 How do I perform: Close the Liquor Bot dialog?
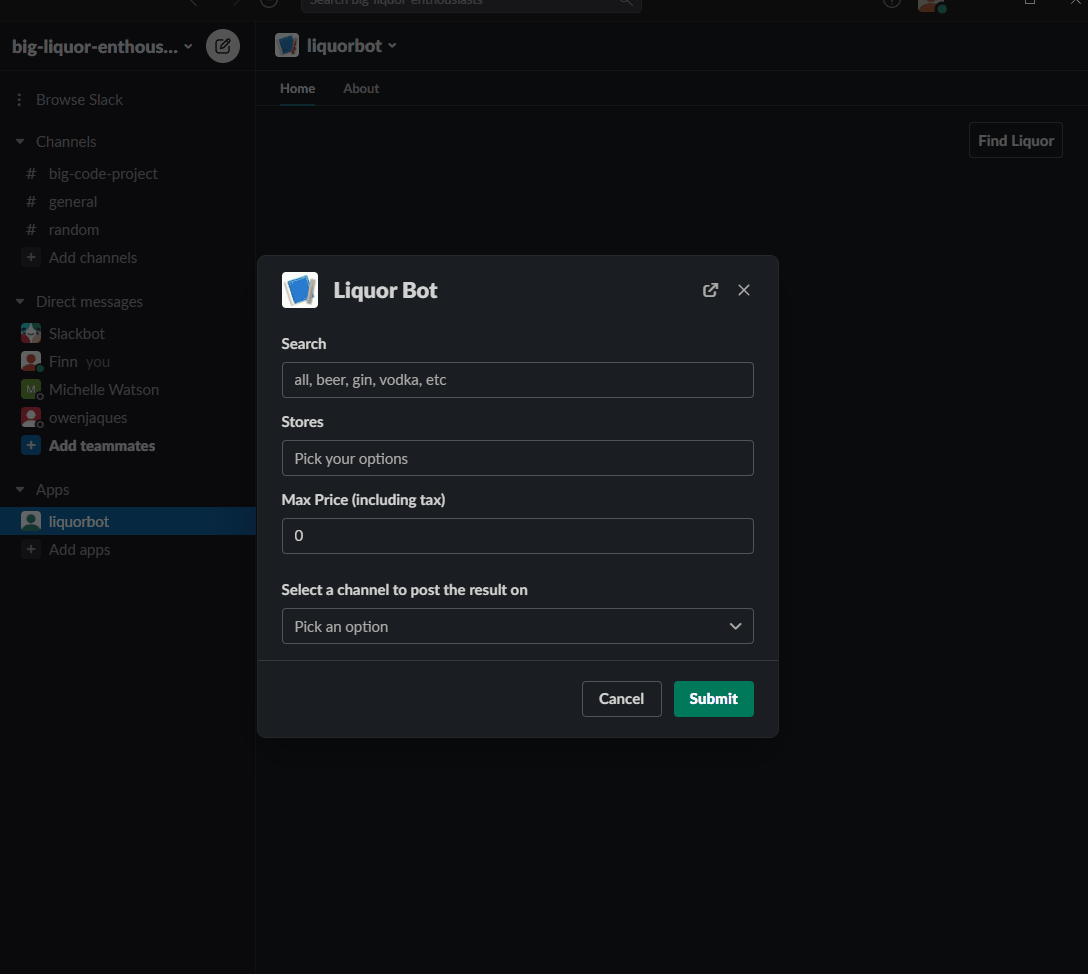tap(744, 290)
